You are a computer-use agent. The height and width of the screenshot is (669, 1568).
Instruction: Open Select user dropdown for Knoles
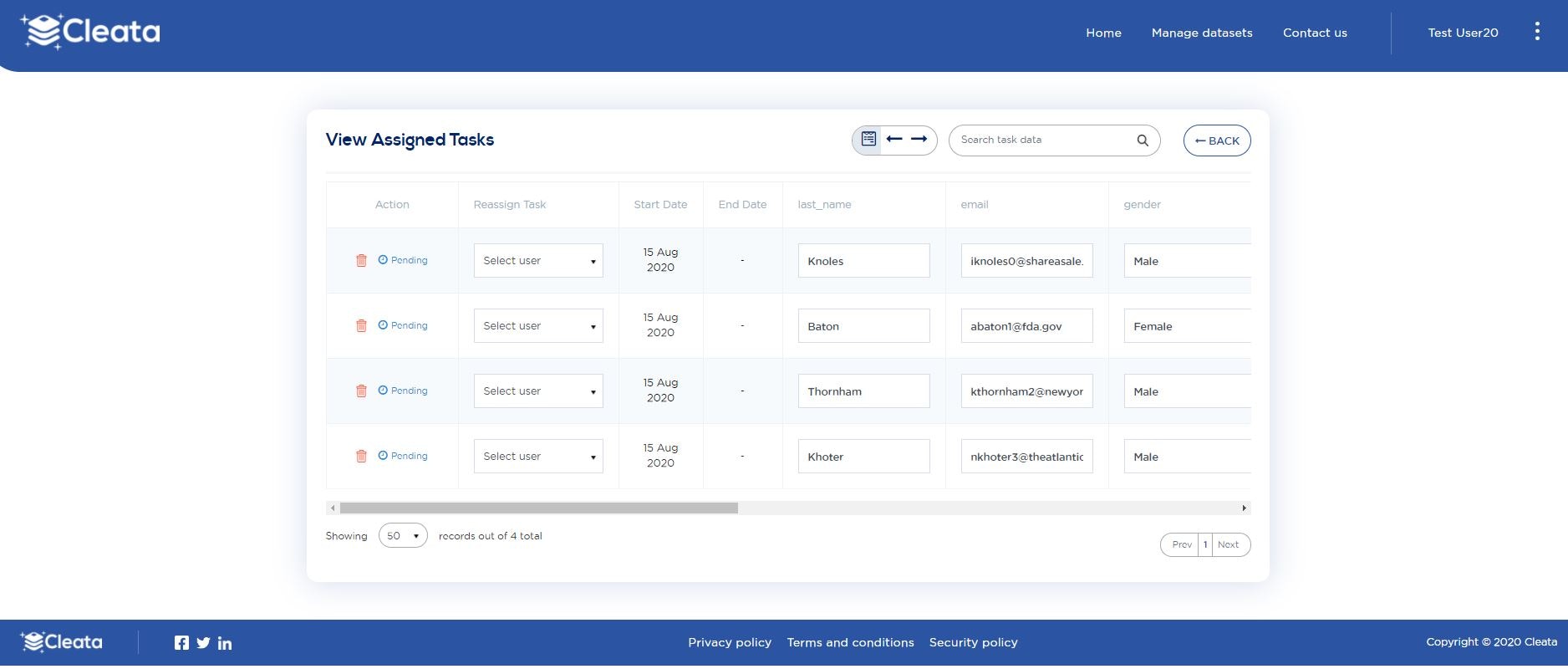[x=538, y=261]
